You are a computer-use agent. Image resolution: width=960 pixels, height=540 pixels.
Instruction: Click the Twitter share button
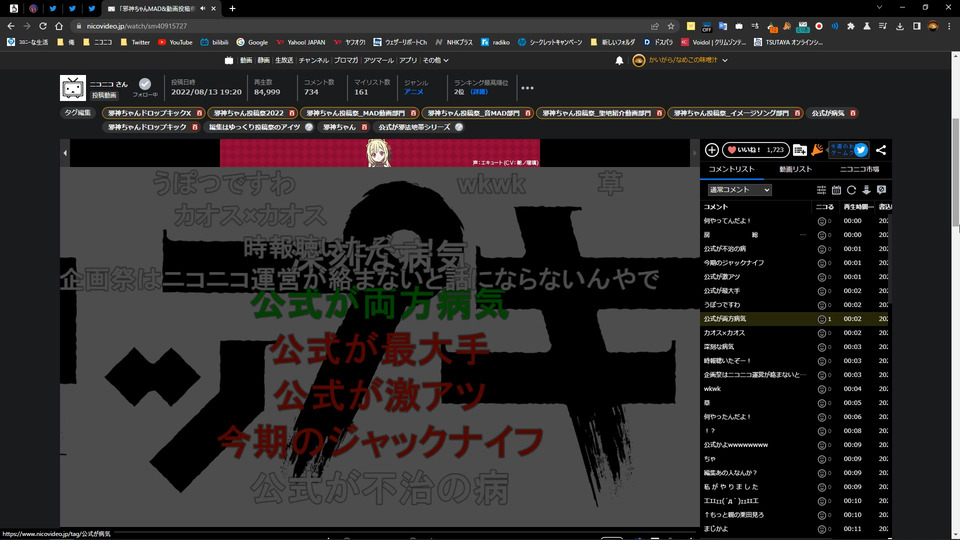pos(860,150)
